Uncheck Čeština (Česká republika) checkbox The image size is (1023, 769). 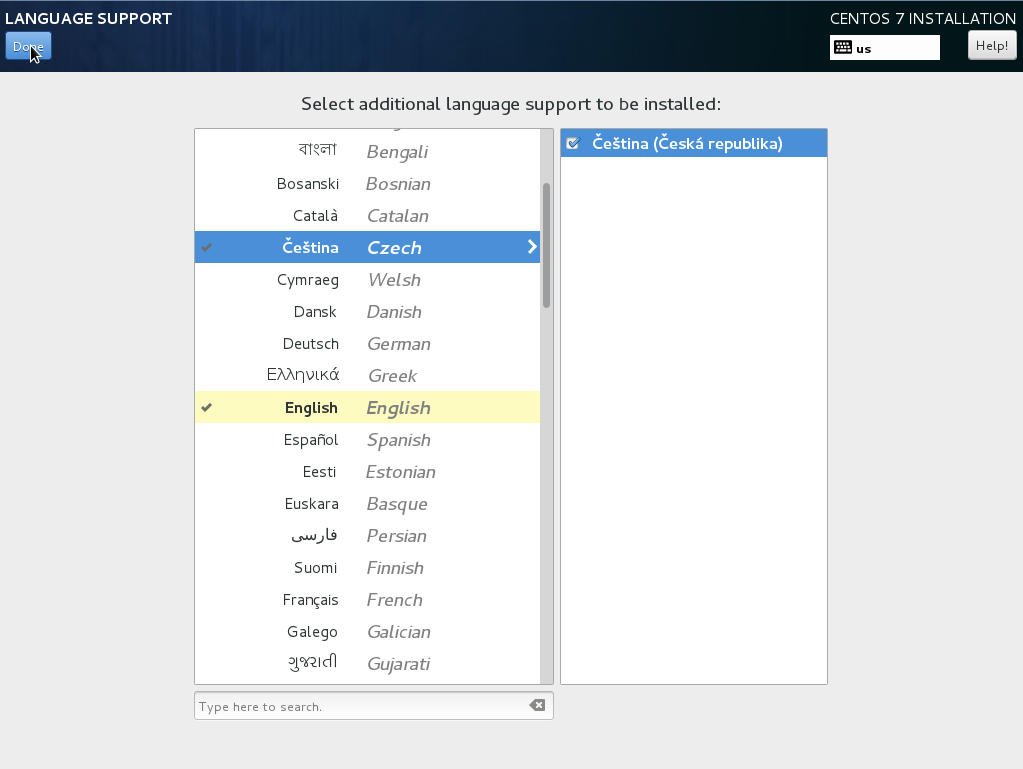573,144
